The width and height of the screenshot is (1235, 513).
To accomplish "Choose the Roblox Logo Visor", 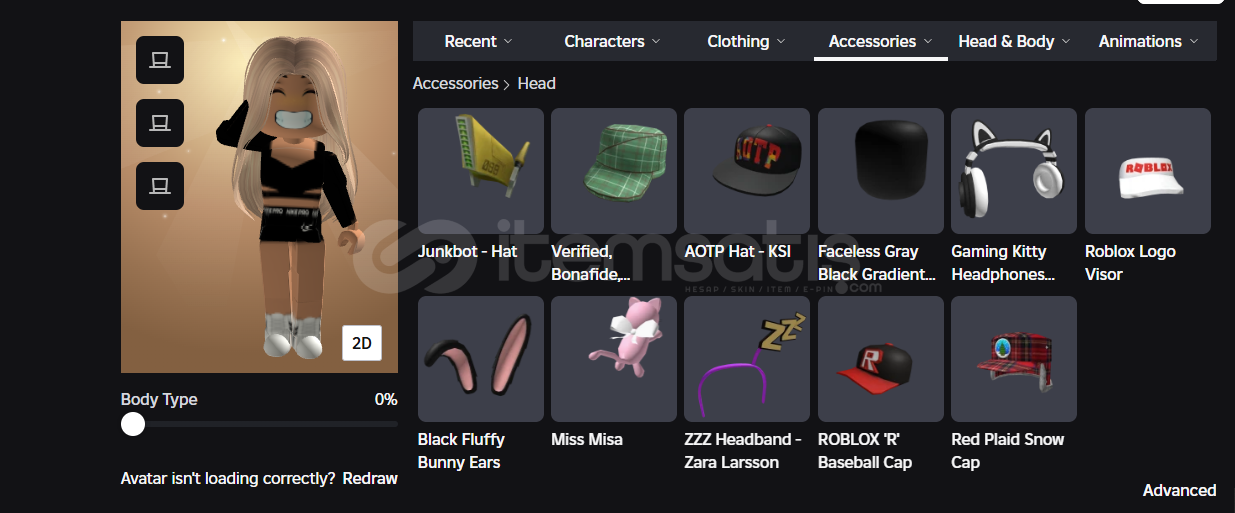I will (1148, 171).
